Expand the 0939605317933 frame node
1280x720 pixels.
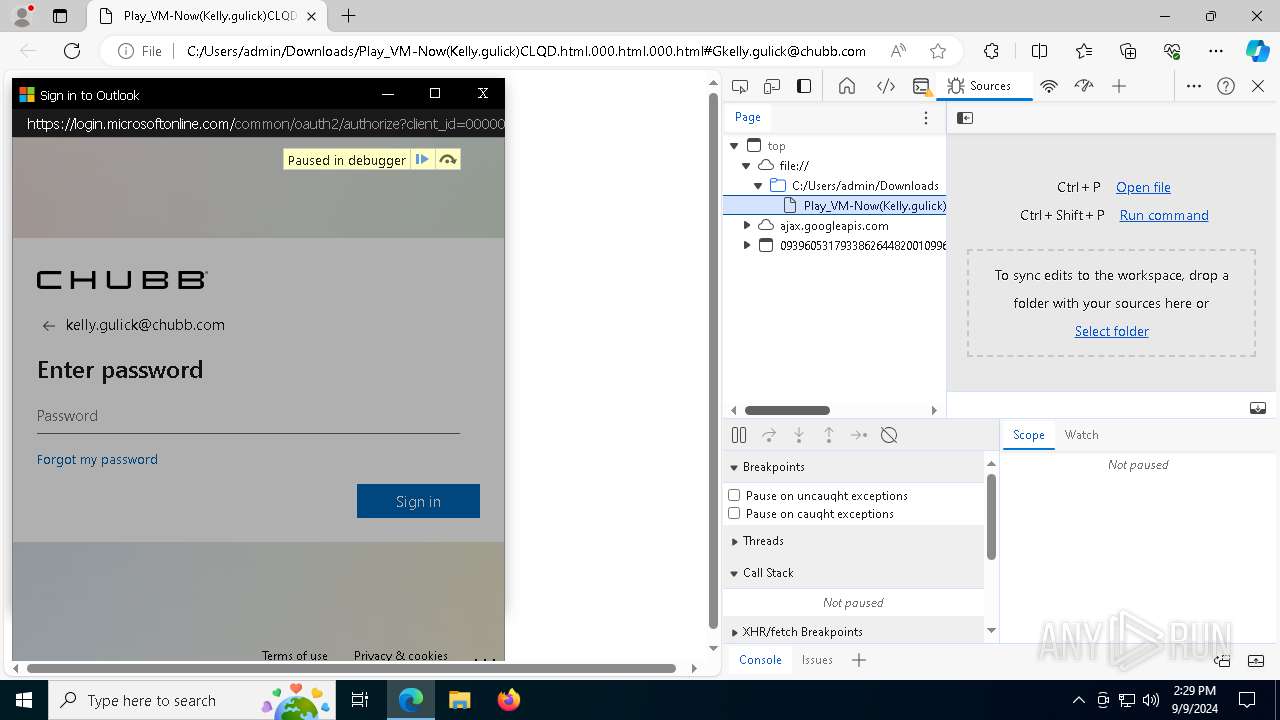(x=746, y=246)
